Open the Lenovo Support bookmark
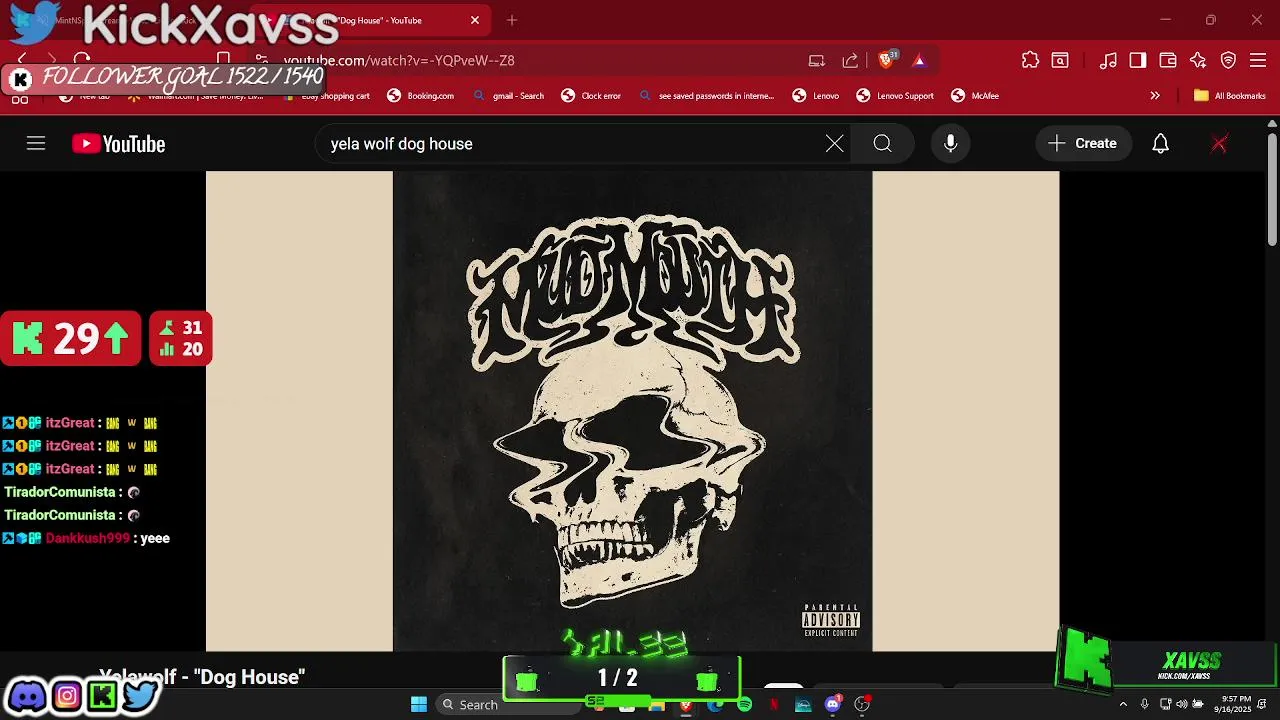This screenshot has height=720, width=1280. 895,96
